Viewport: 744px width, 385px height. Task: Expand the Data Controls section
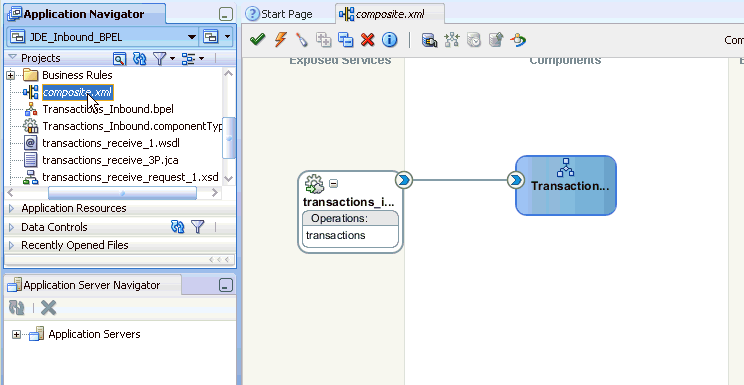(x=12, y=227)
